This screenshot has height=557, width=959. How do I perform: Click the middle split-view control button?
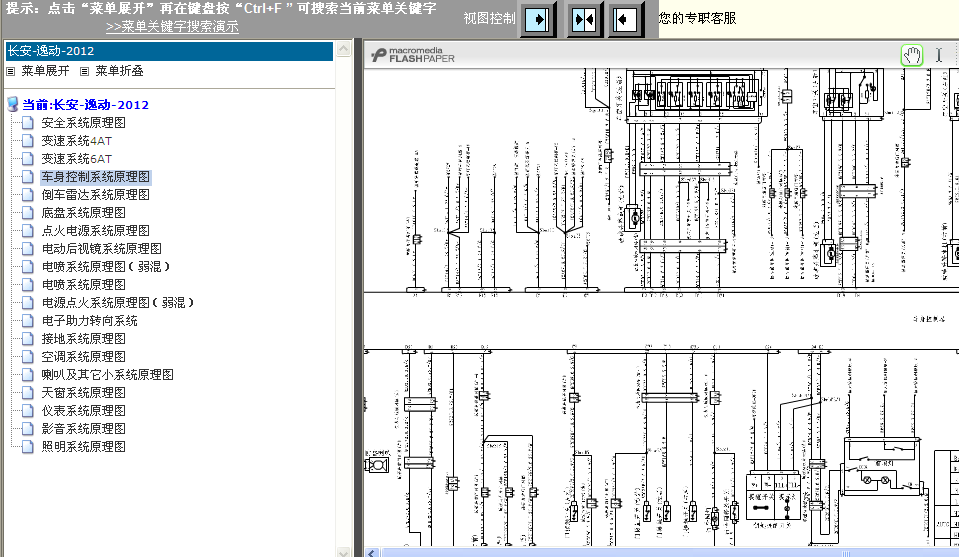(585, 19)
